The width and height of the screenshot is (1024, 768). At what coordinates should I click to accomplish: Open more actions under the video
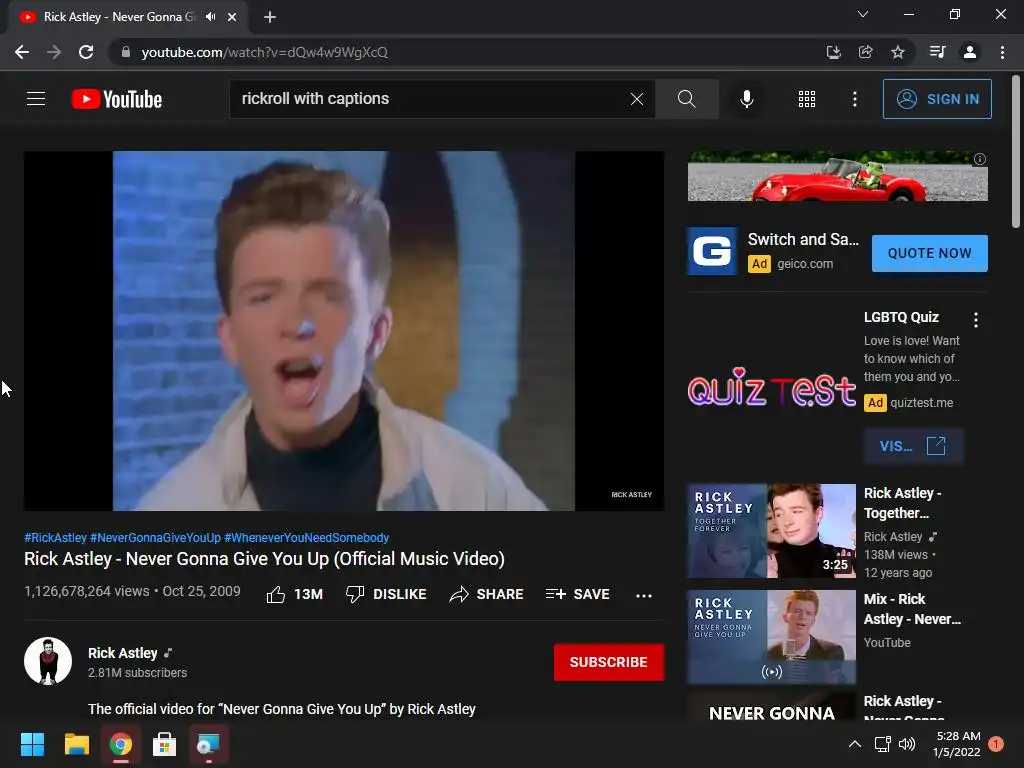tap(644, 595)
